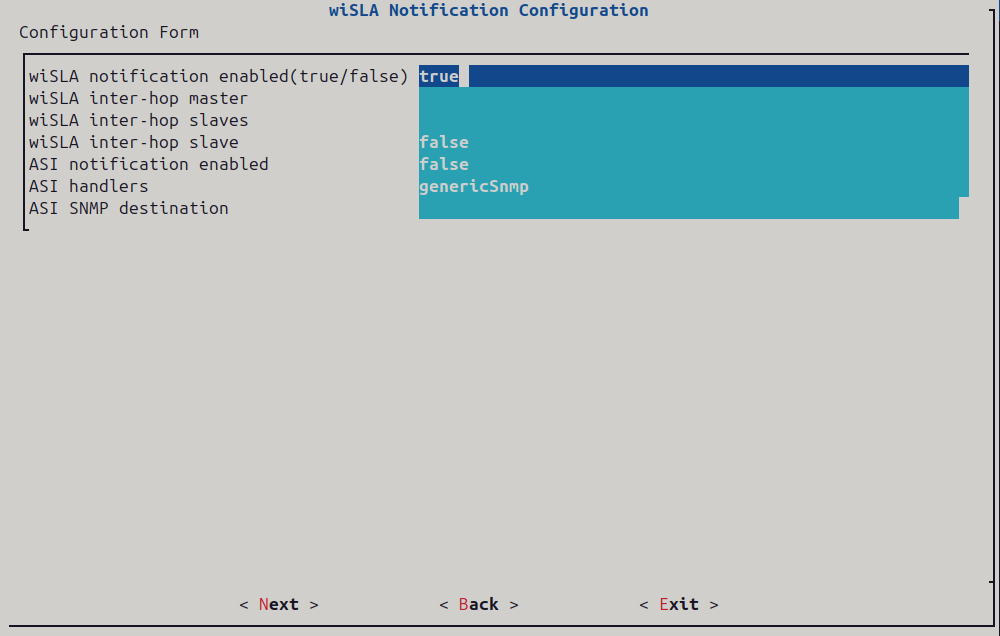Screen dimensions: 1000x636
Task: Click the 'wiSLA Notification Configuration' title
Action: coord(488,11)
